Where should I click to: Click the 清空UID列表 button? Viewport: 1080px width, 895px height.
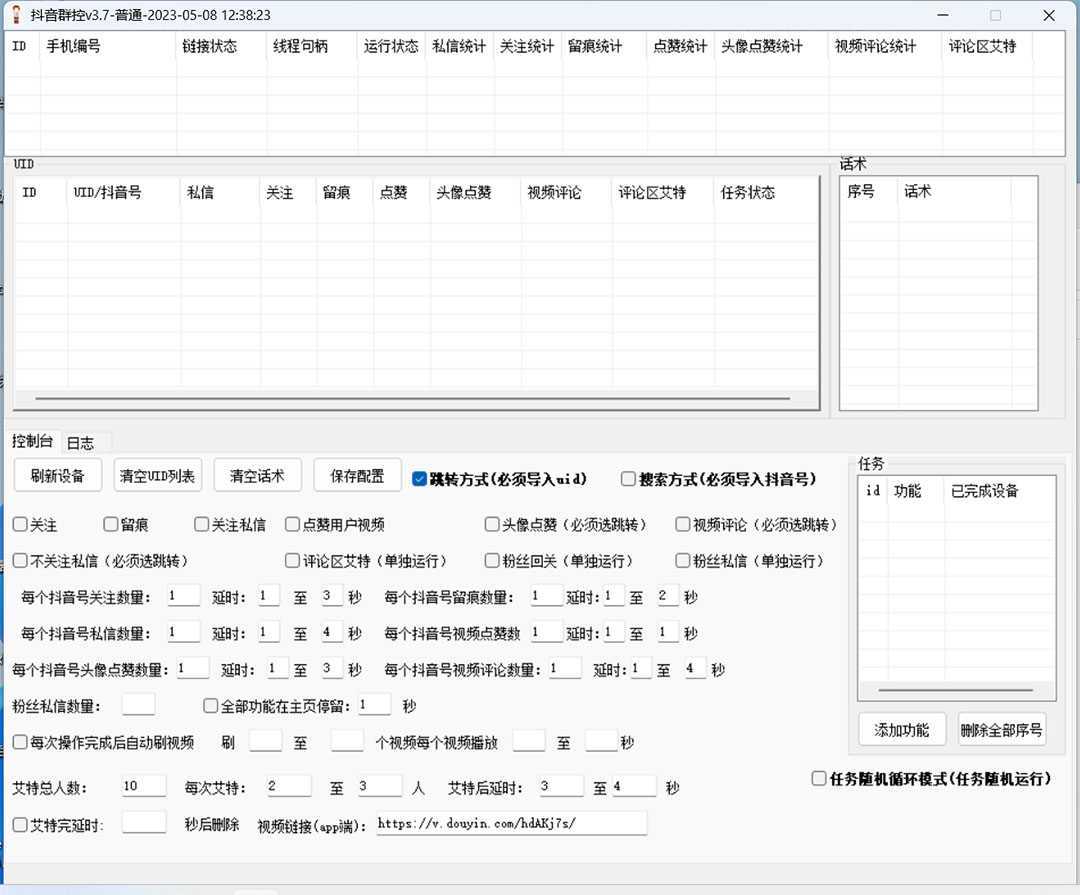[157, 476]
